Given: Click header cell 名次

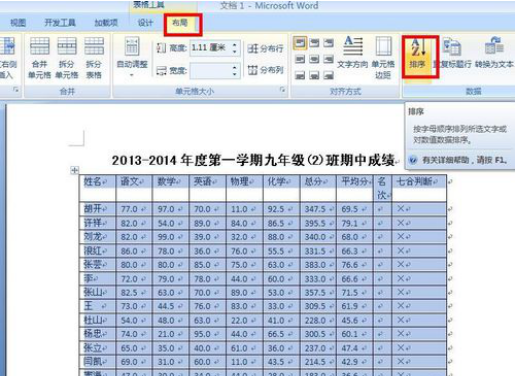Looking at the screenshot, I should (382, 188).
